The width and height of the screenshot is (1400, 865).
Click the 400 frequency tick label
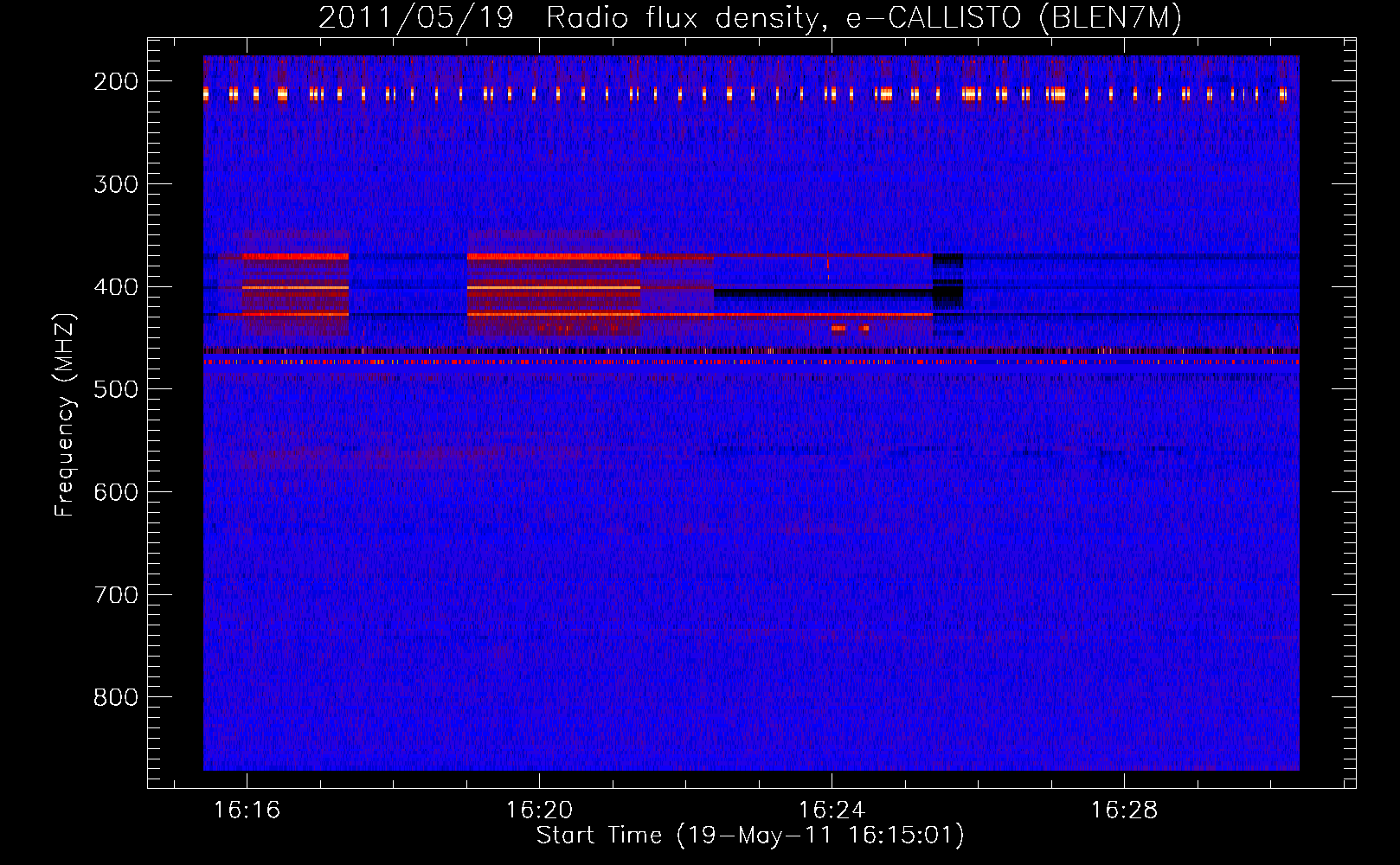coord(116,287)
